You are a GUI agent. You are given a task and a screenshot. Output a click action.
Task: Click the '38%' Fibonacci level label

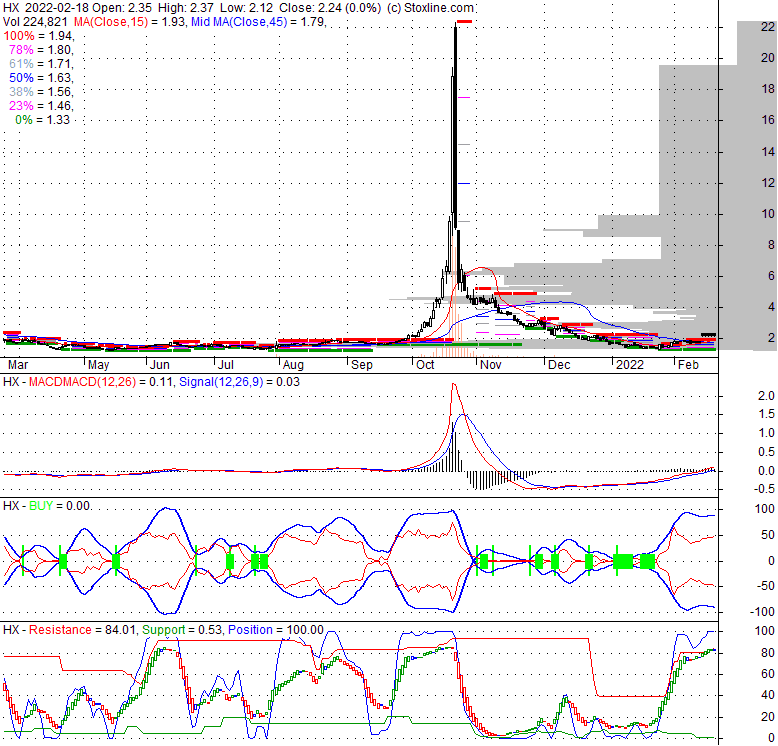click(21, 92)
